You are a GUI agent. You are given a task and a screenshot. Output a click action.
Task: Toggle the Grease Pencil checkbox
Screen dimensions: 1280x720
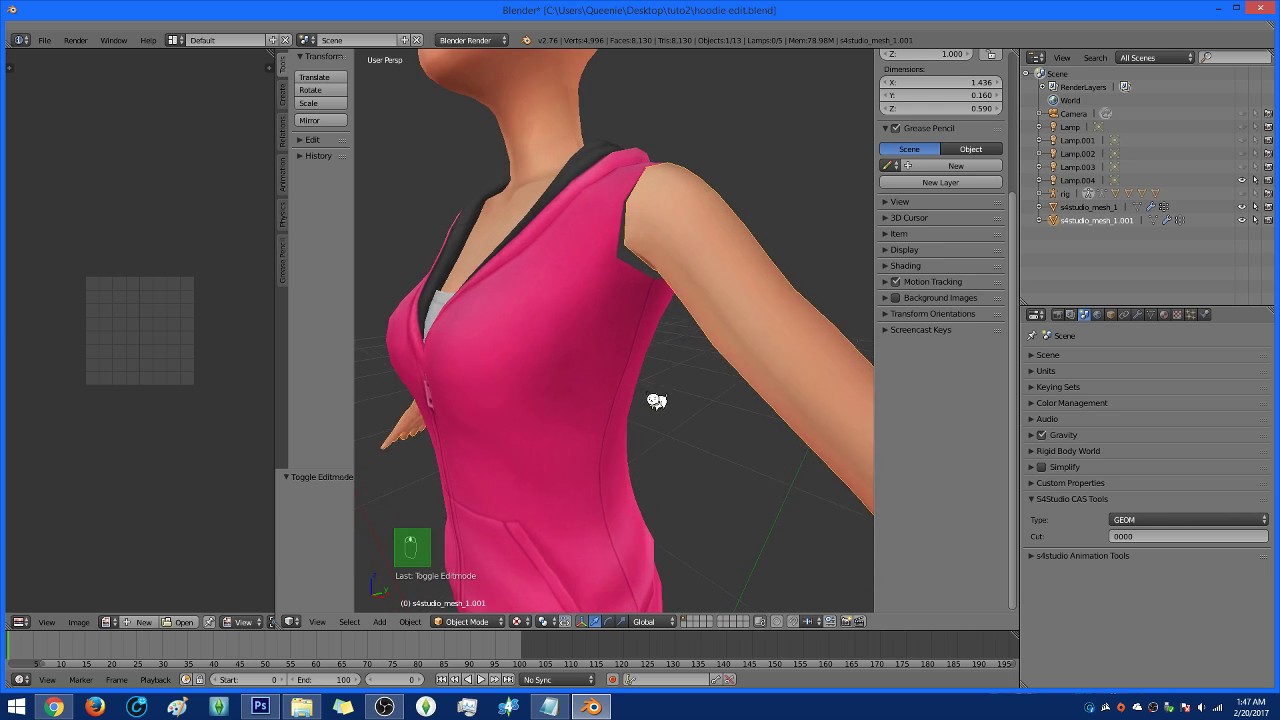pos(896,128)
